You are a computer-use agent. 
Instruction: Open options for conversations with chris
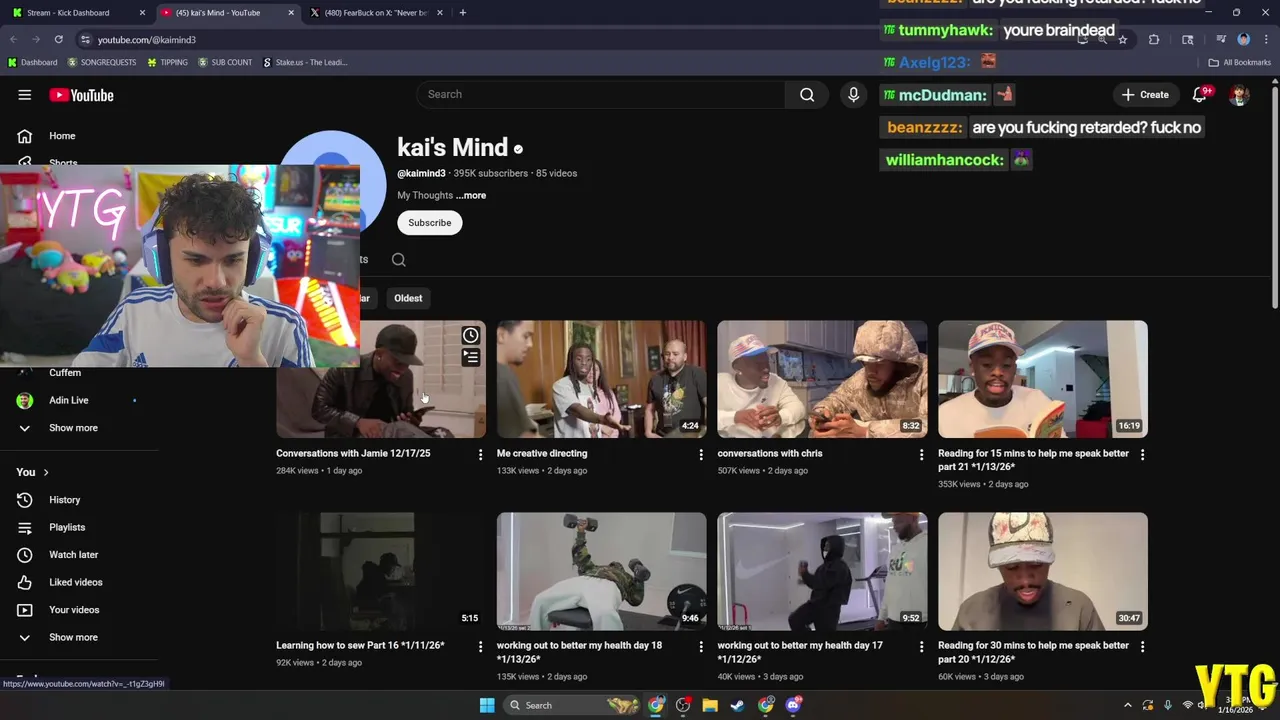pyautogui.click(x=922, y=454)
